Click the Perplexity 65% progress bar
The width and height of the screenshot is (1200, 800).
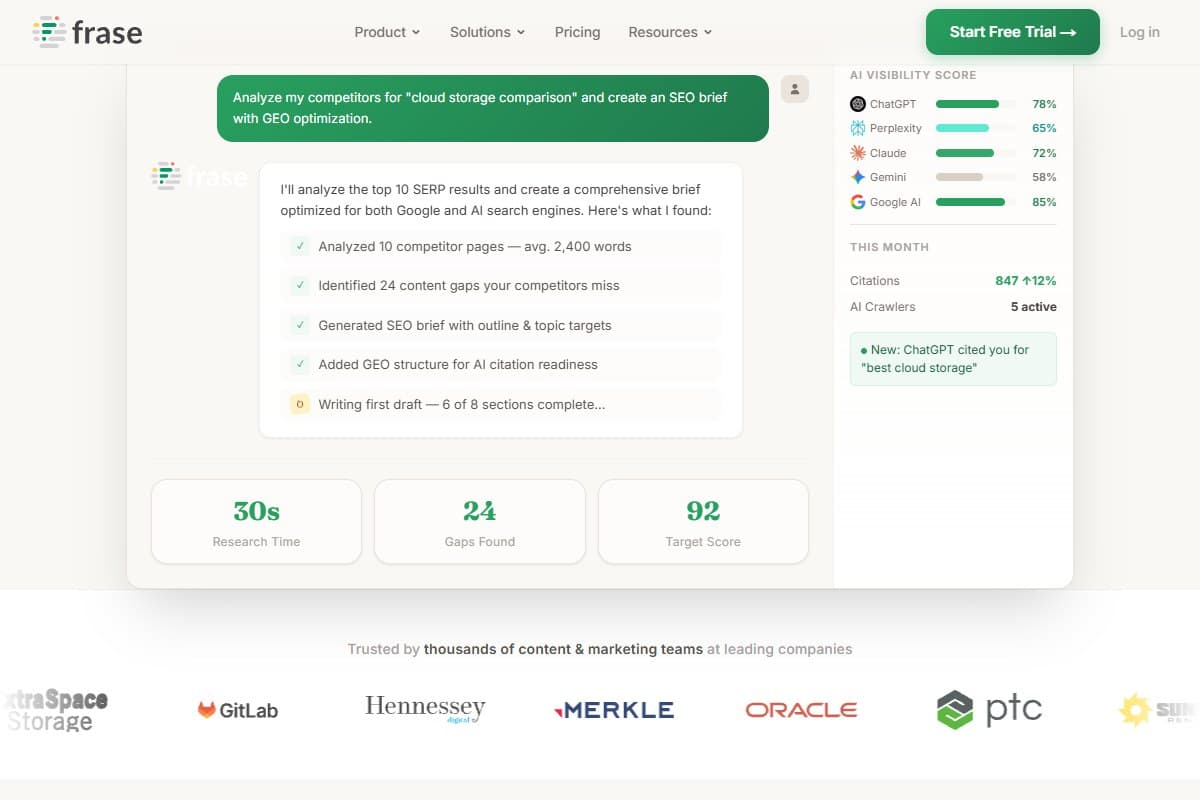[976, 128]
